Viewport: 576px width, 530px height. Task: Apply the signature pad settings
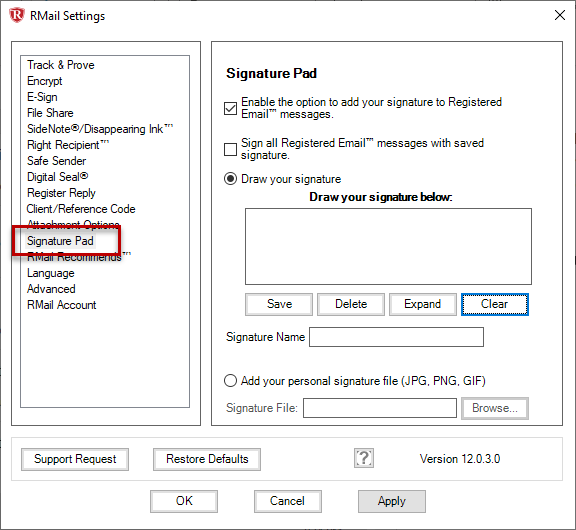[392, 501]
